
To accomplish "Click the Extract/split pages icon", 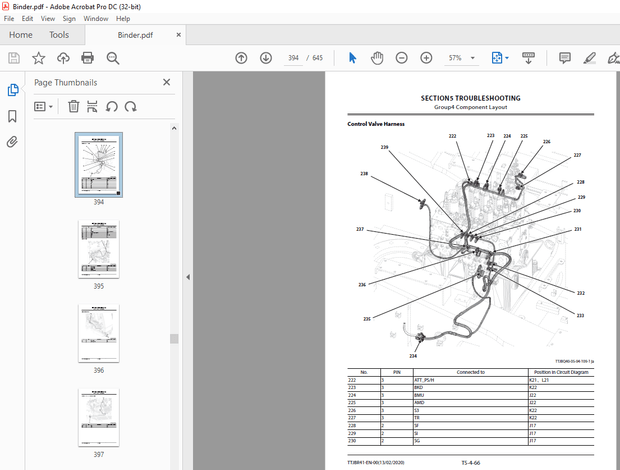I will [92, 106].
